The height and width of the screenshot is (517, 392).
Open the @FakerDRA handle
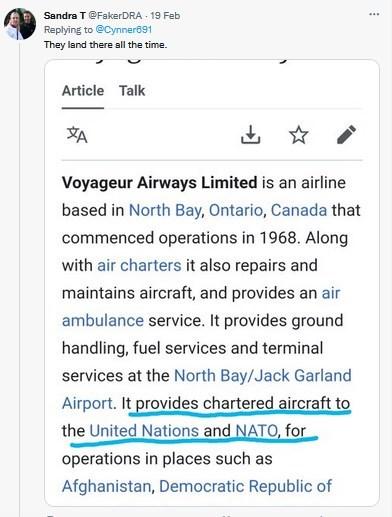[x=115, y=15]
